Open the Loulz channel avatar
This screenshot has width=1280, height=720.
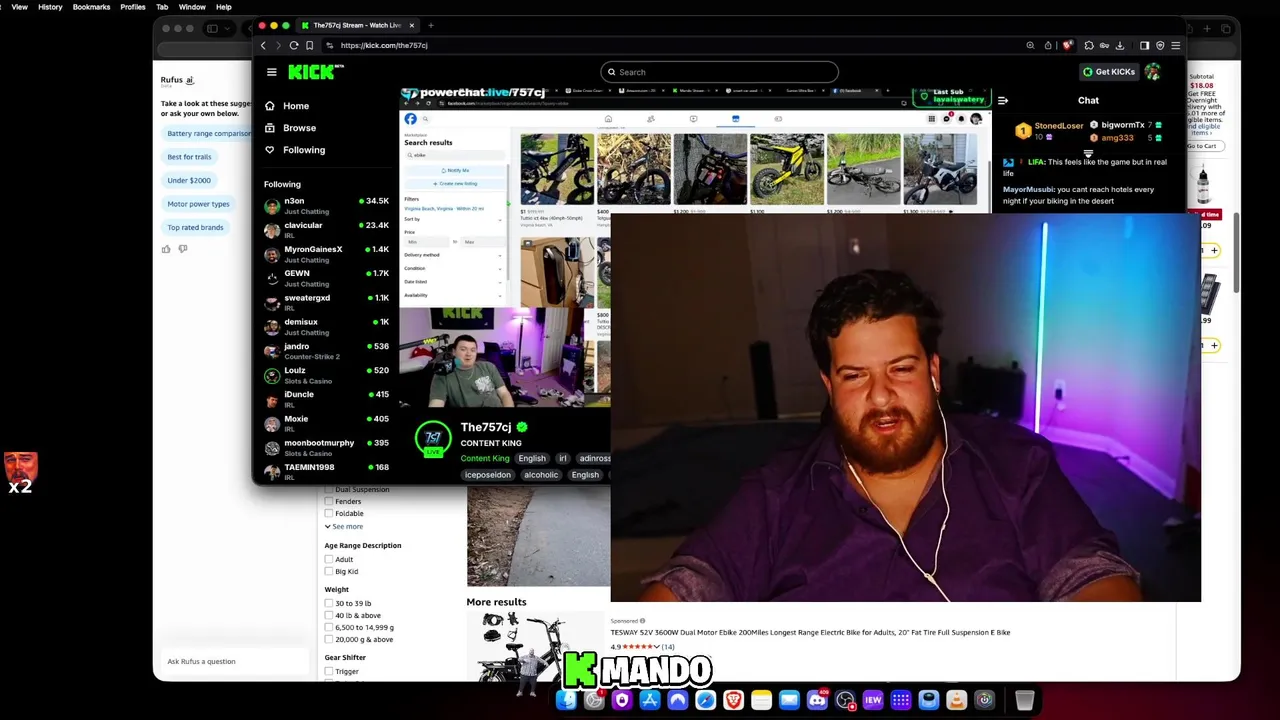272,375
